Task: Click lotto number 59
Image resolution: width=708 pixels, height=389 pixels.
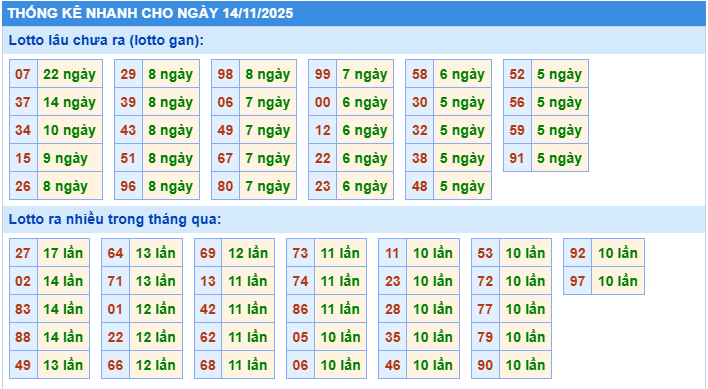Action: pos(517,130)
